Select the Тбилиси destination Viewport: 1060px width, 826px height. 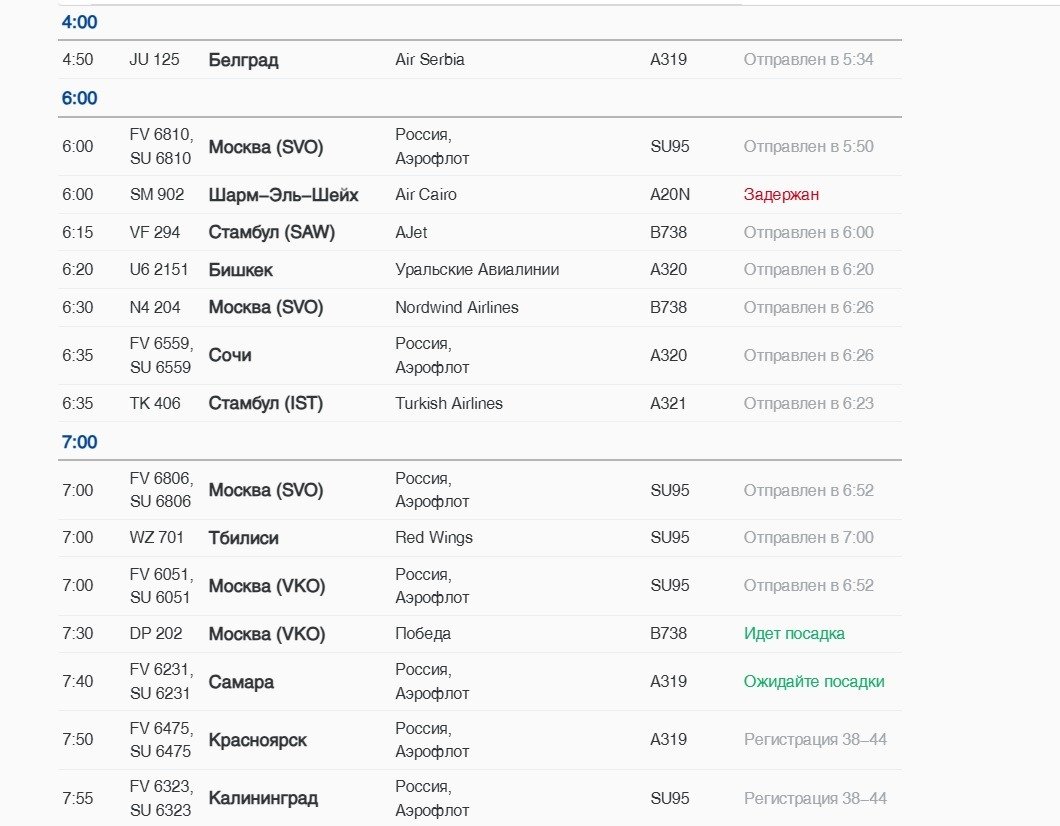pos(243,538)
